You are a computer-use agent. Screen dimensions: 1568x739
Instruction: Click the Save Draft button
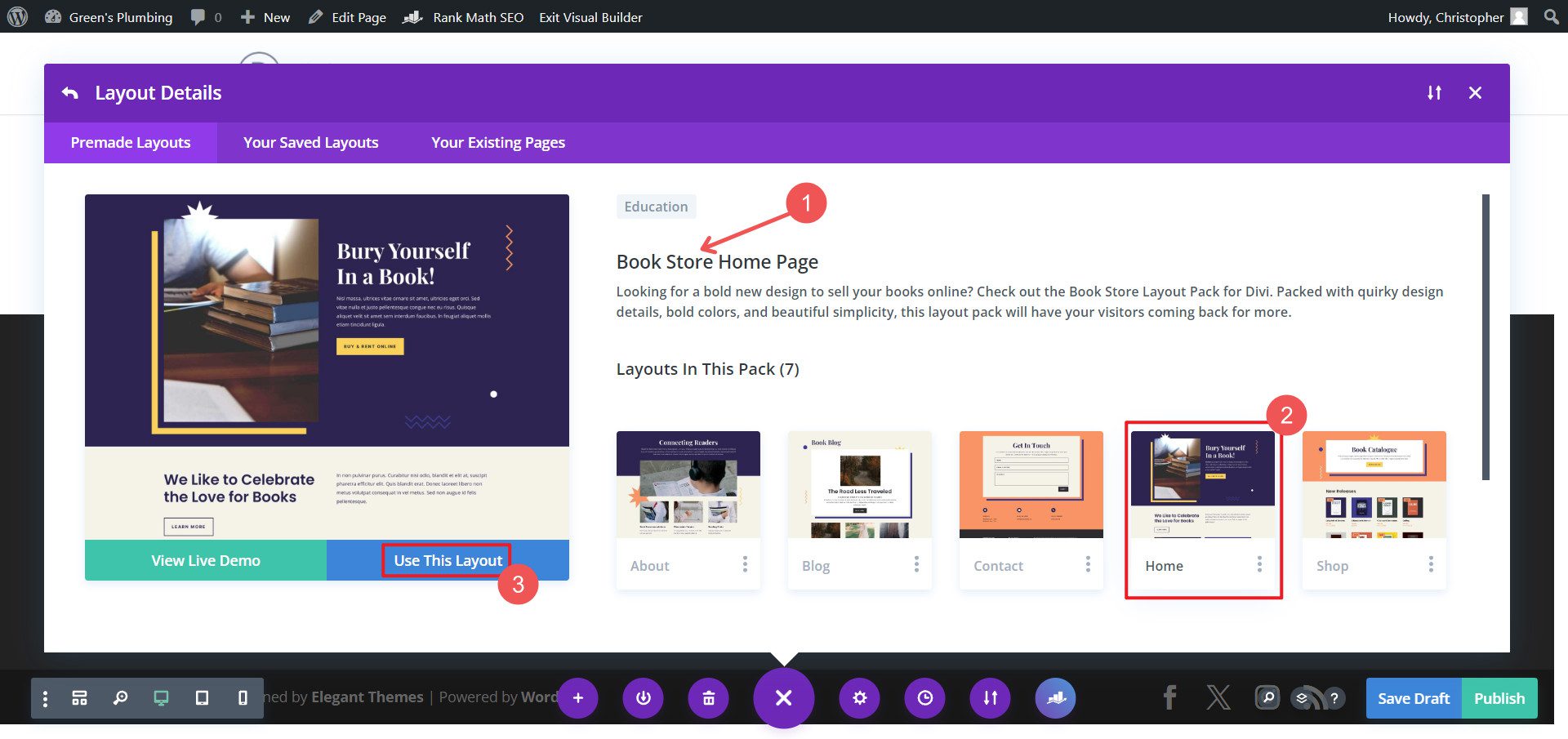[1413, 698]
